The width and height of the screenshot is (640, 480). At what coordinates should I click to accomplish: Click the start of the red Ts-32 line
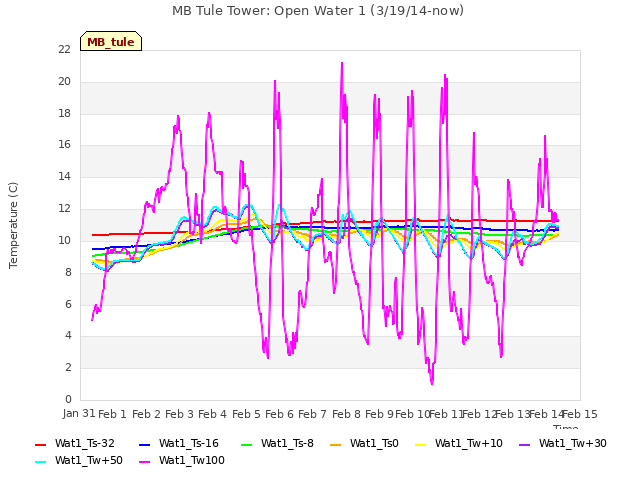[93, 235]
